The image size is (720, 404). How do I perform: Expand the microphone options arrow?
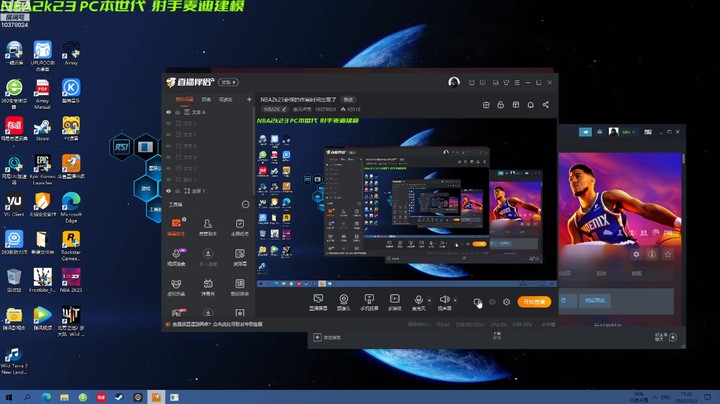tap(429, 300)
